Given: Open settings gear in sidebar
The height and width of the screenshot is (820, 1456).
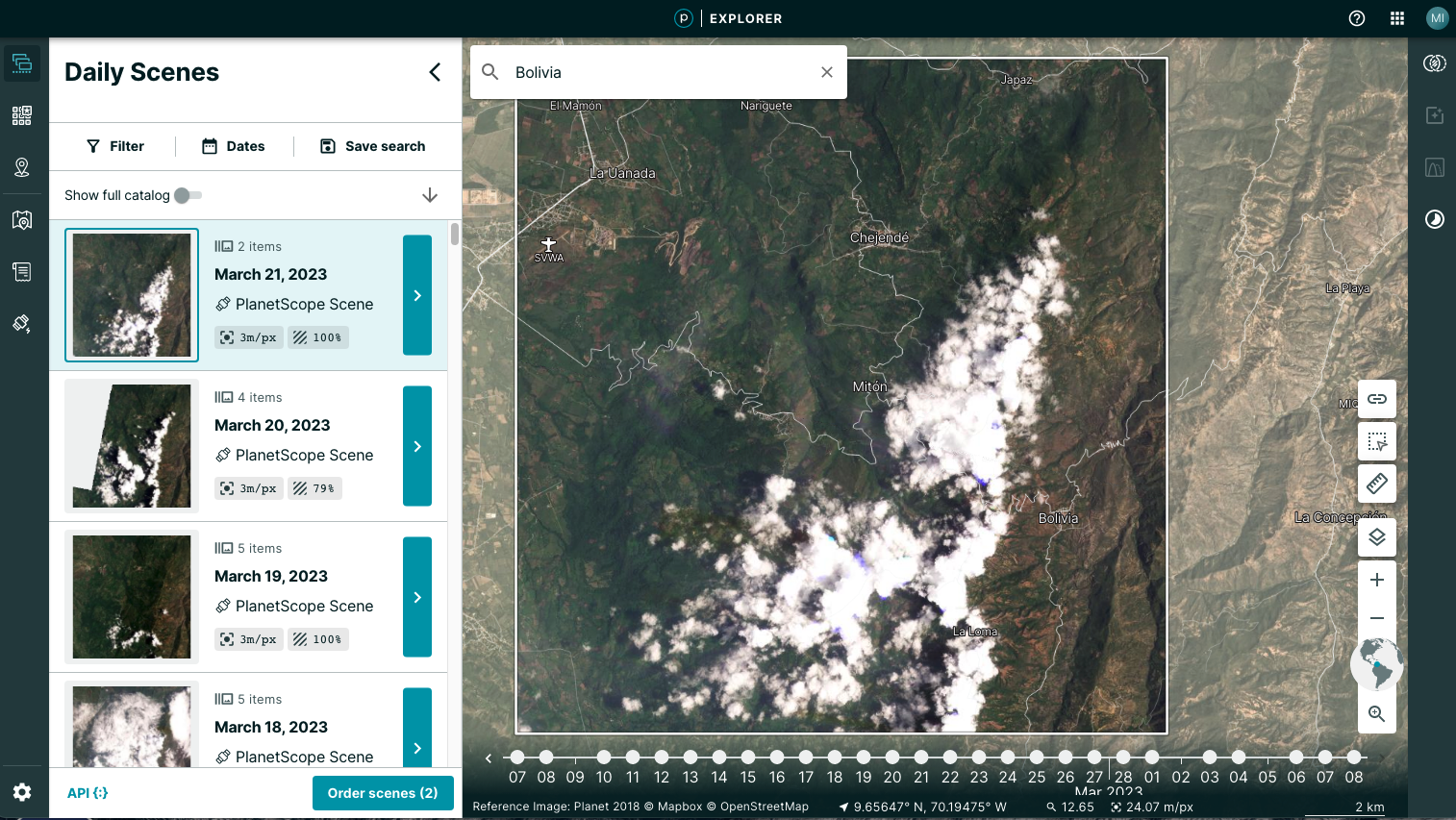Looking at the screenshot, I should [x=22, y=792].
